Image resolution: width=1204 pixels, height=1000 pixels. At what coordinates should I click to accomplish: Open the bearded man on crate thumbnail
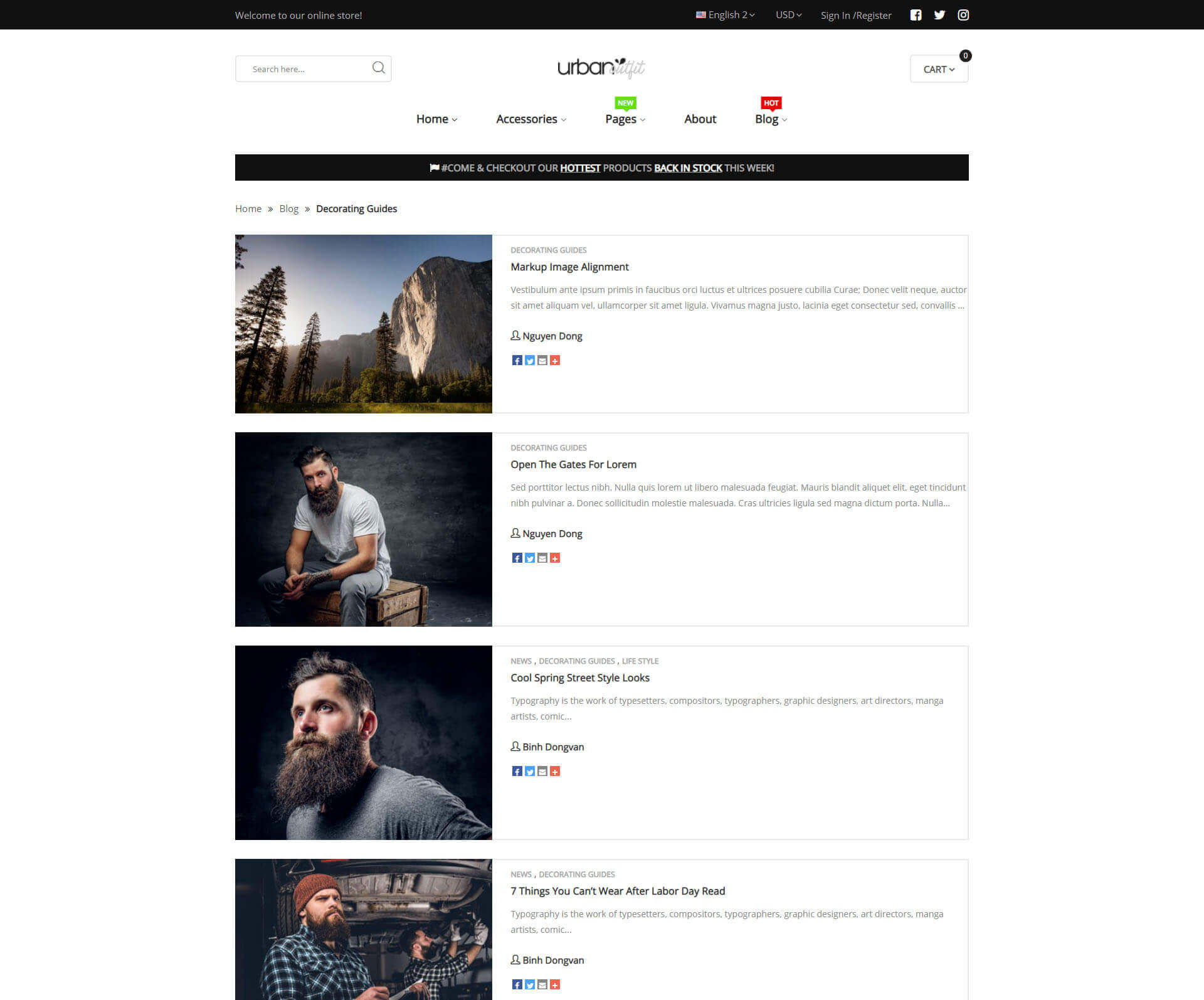[x=364, y=529]
